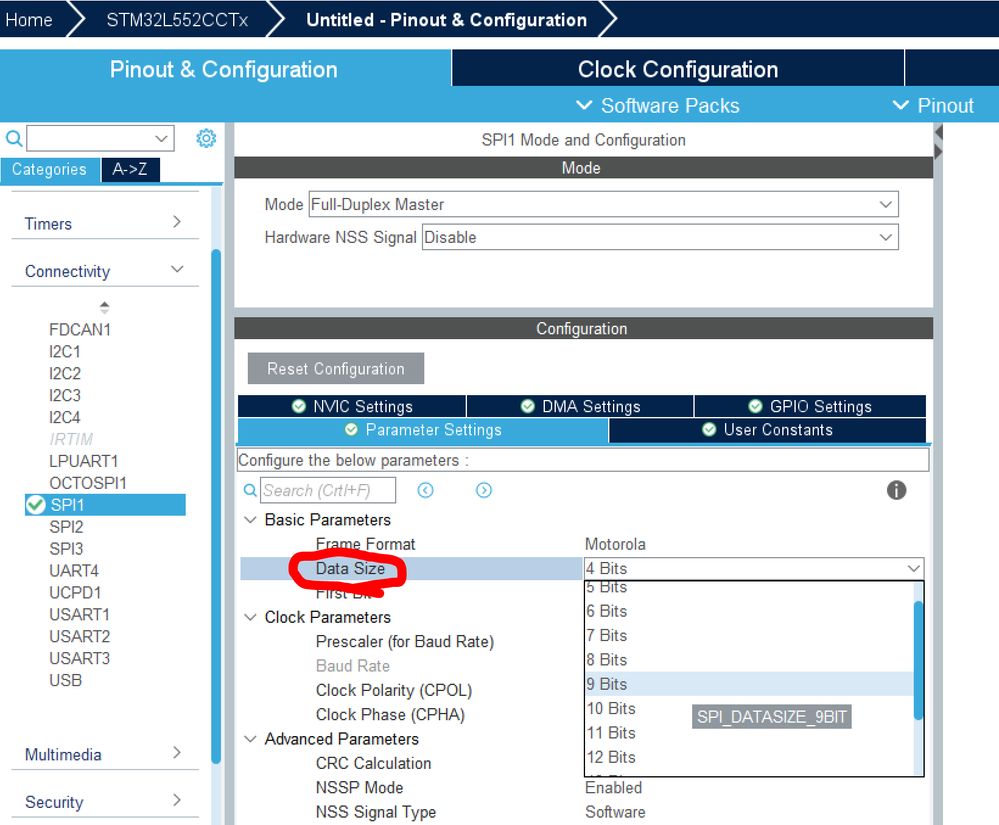Image resolution: width=999 pixels, height=825 pixels.
Task: Switch to the Clock Configuration tab
Action: coord(678,69)
